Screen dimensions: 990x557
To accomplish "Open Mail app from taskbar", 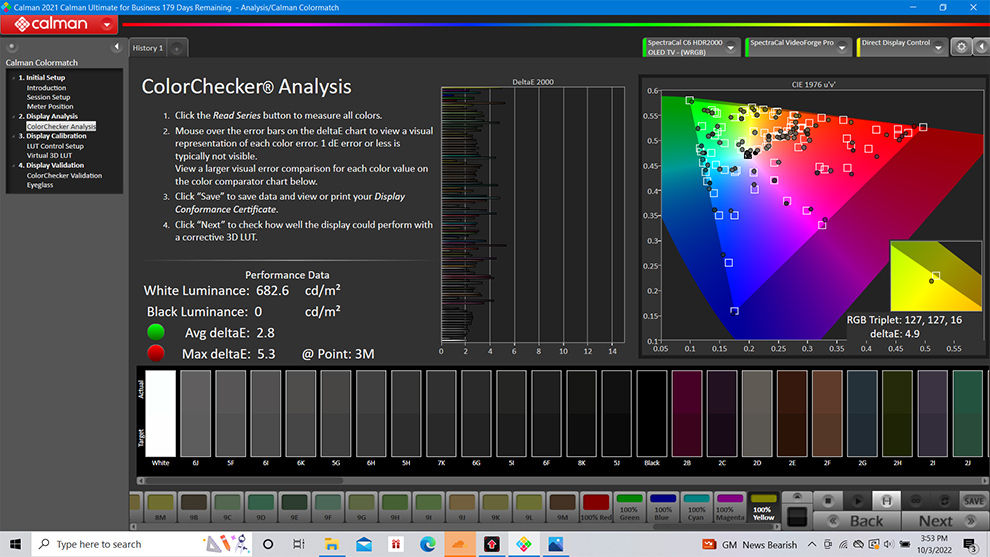I will pyautogui.click(x=364, y=544).
